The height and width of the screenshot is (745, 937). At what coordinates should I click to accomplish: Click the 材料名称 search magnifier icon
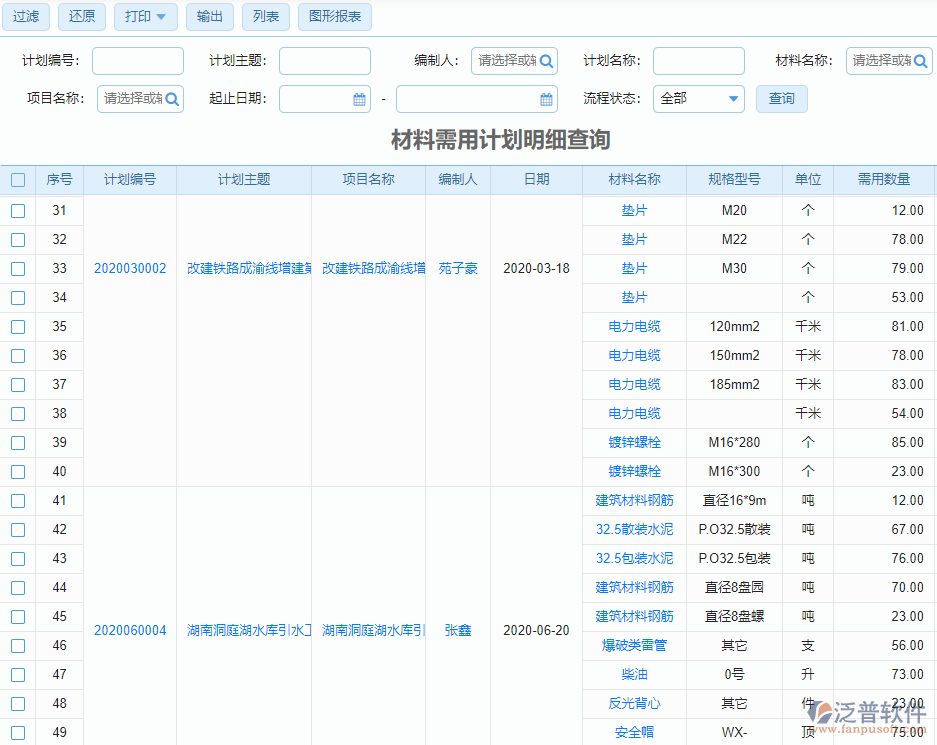point(921,60)
